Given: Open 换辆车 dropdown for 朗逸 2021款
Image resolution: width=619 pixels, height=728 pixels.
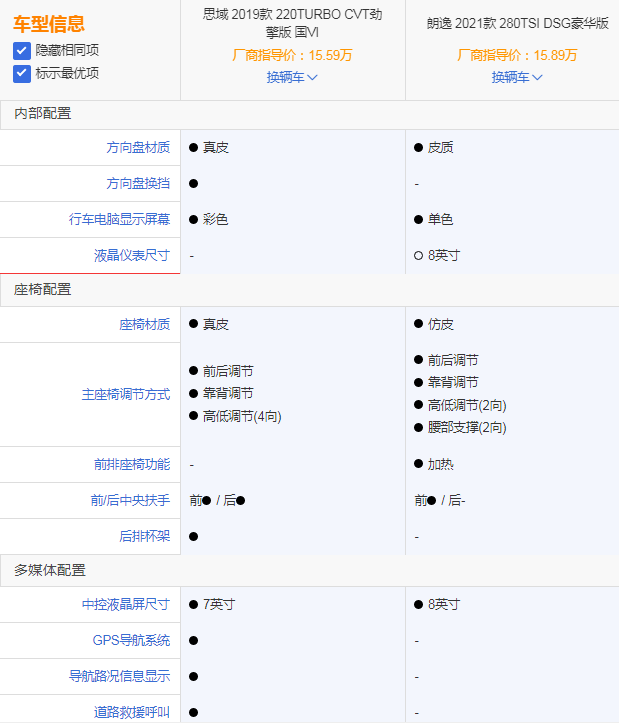Looking at the screenshot, I should (x=517, y=77).
